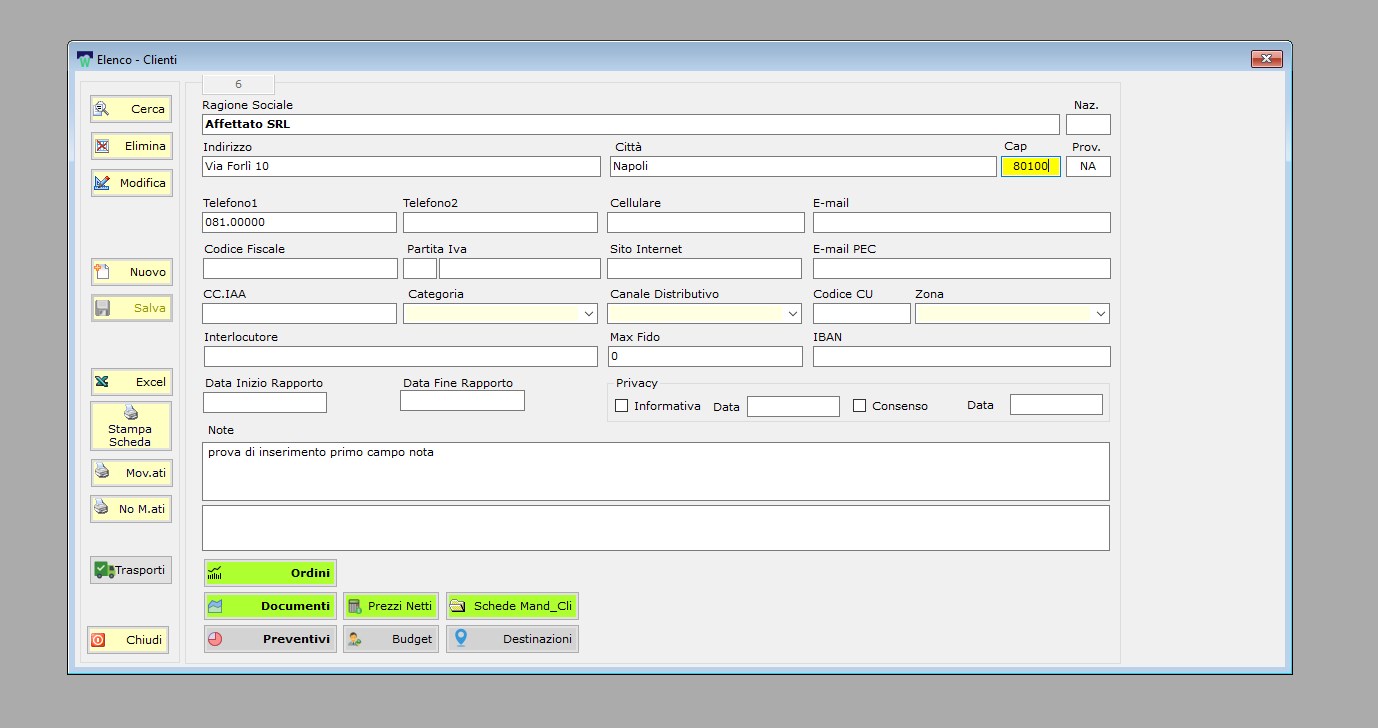Click the Preventivi pie chart icon

(x=214, y=639)
